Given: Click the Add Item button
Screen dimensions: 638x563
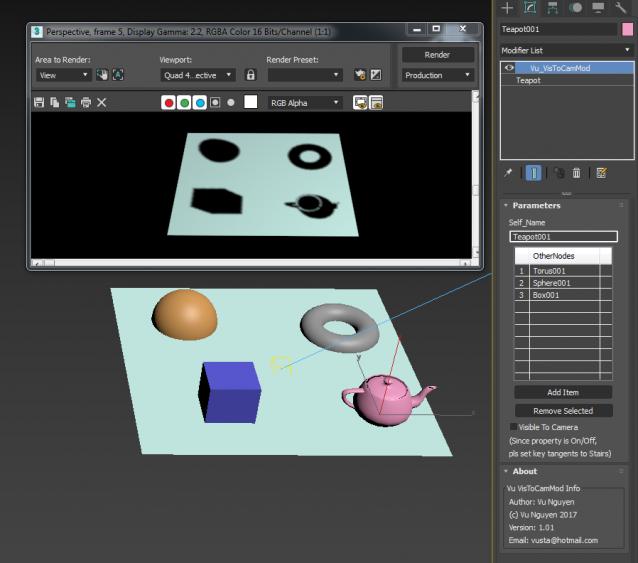Looking at the screenshot, I should click(x=563, y=392).
